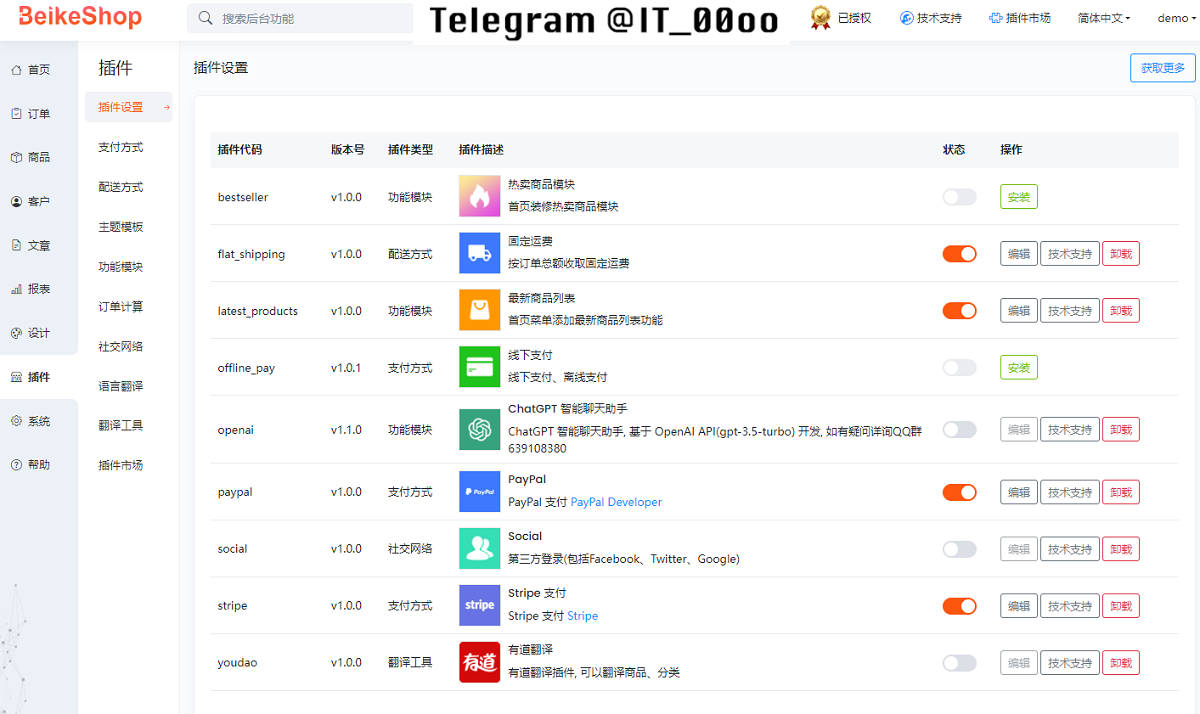Select 插件设置 in plugin submenu
Screen dimensions: 1200x714
click(x=129, y=107)
